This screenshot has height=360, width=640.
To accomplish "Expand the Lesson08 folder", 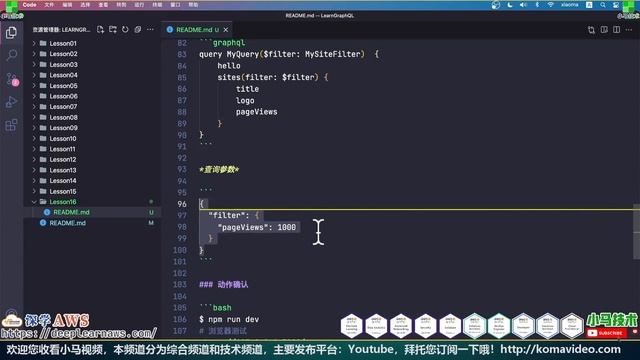I will point(34,118).
